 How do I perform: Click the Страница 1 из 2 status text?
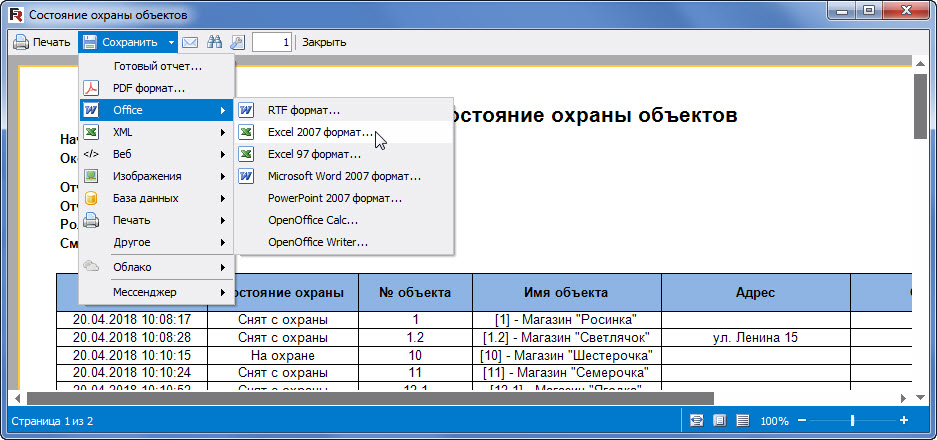pos(53,421)
